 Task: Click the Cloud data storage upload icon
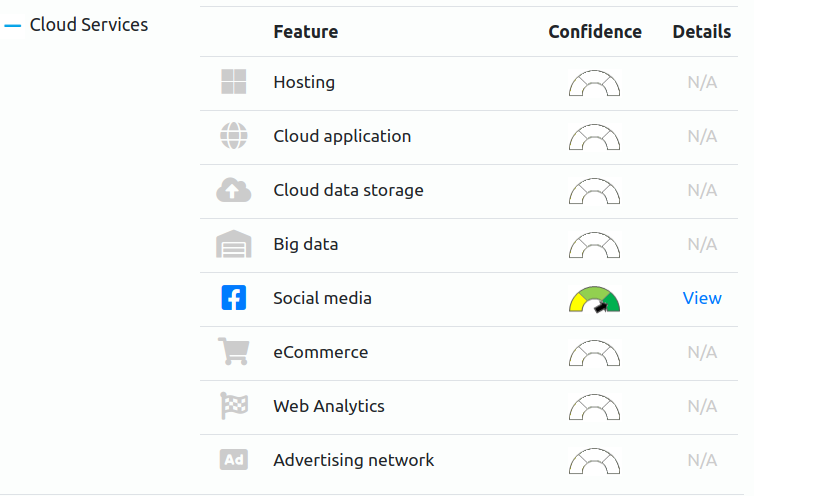[234, 190]
